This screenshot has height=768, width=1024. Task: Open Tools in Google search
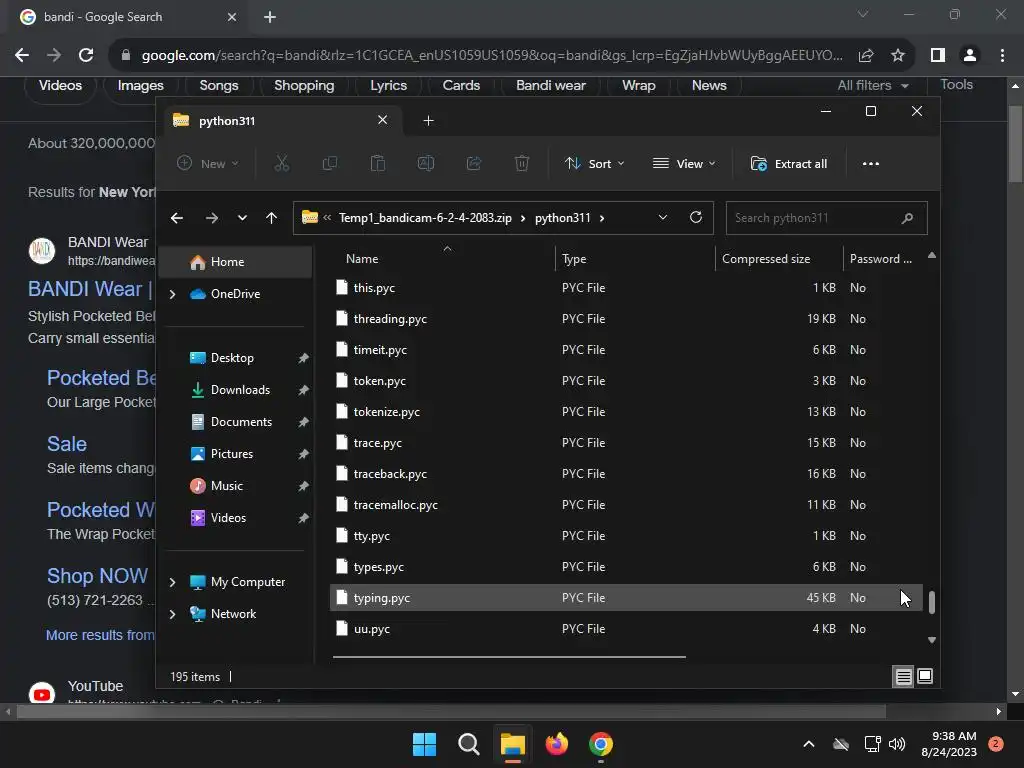click(956, 85)
